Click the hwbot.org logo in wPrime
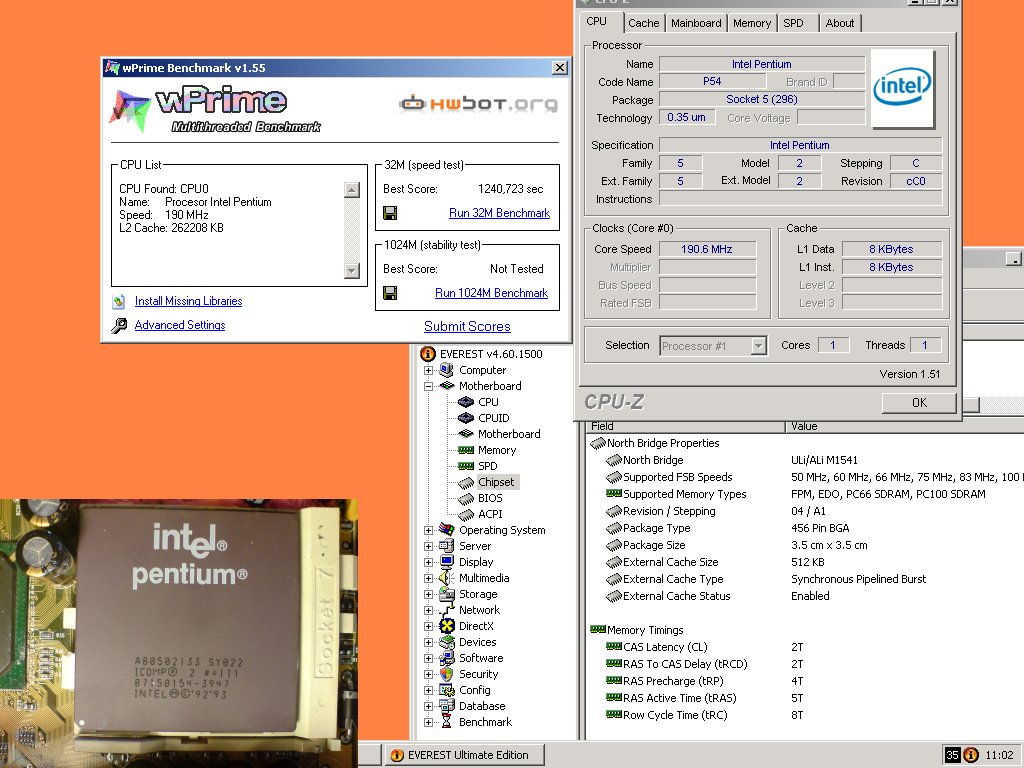 click(x=479, y=104)
